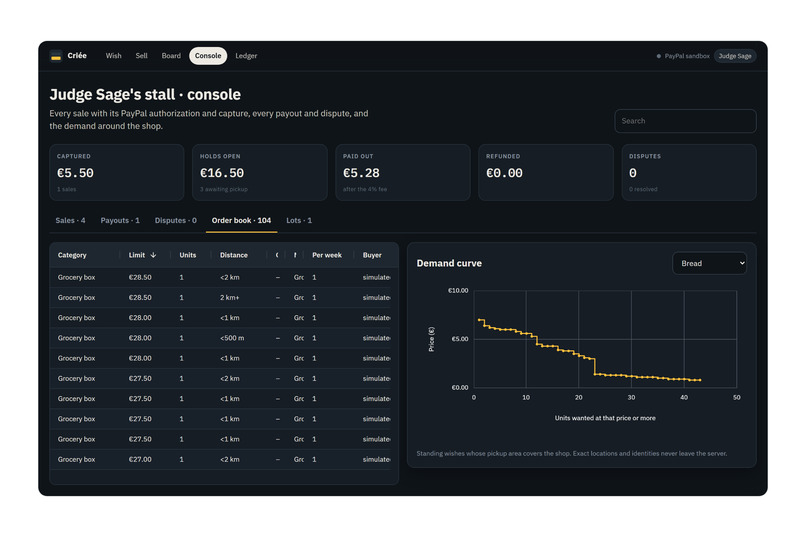Click "Grocery box" in the <500 m row
Viewport: 806px width, 537px height.
coord(76,338)
